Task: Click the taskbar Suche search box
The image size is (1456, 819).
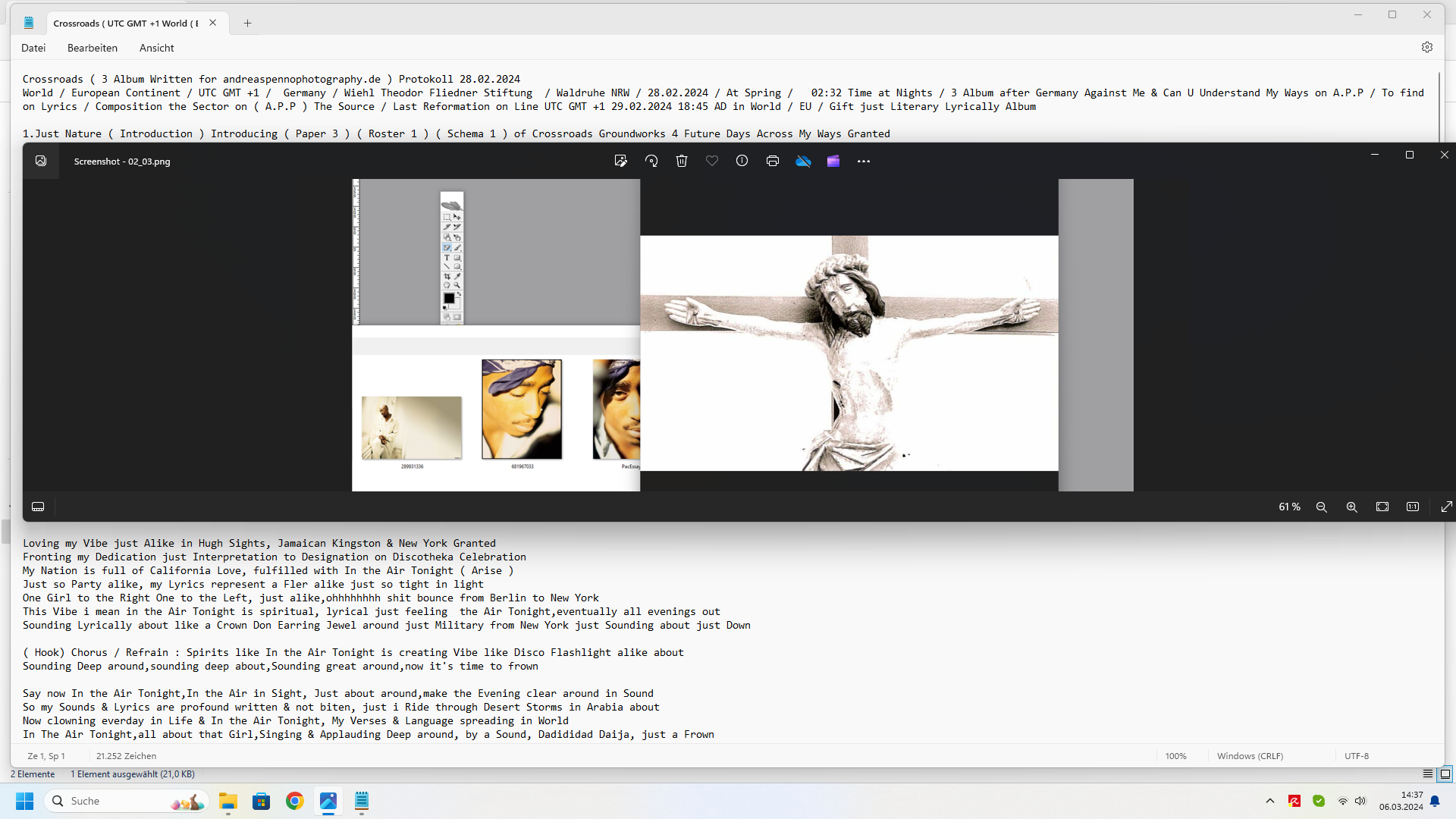Action: (127, 802)
